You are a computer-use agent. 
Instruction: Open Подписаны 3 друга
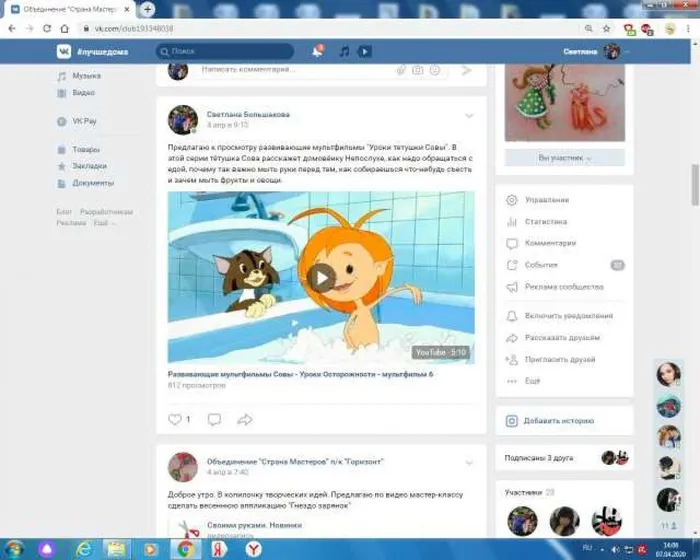point(539,458)
